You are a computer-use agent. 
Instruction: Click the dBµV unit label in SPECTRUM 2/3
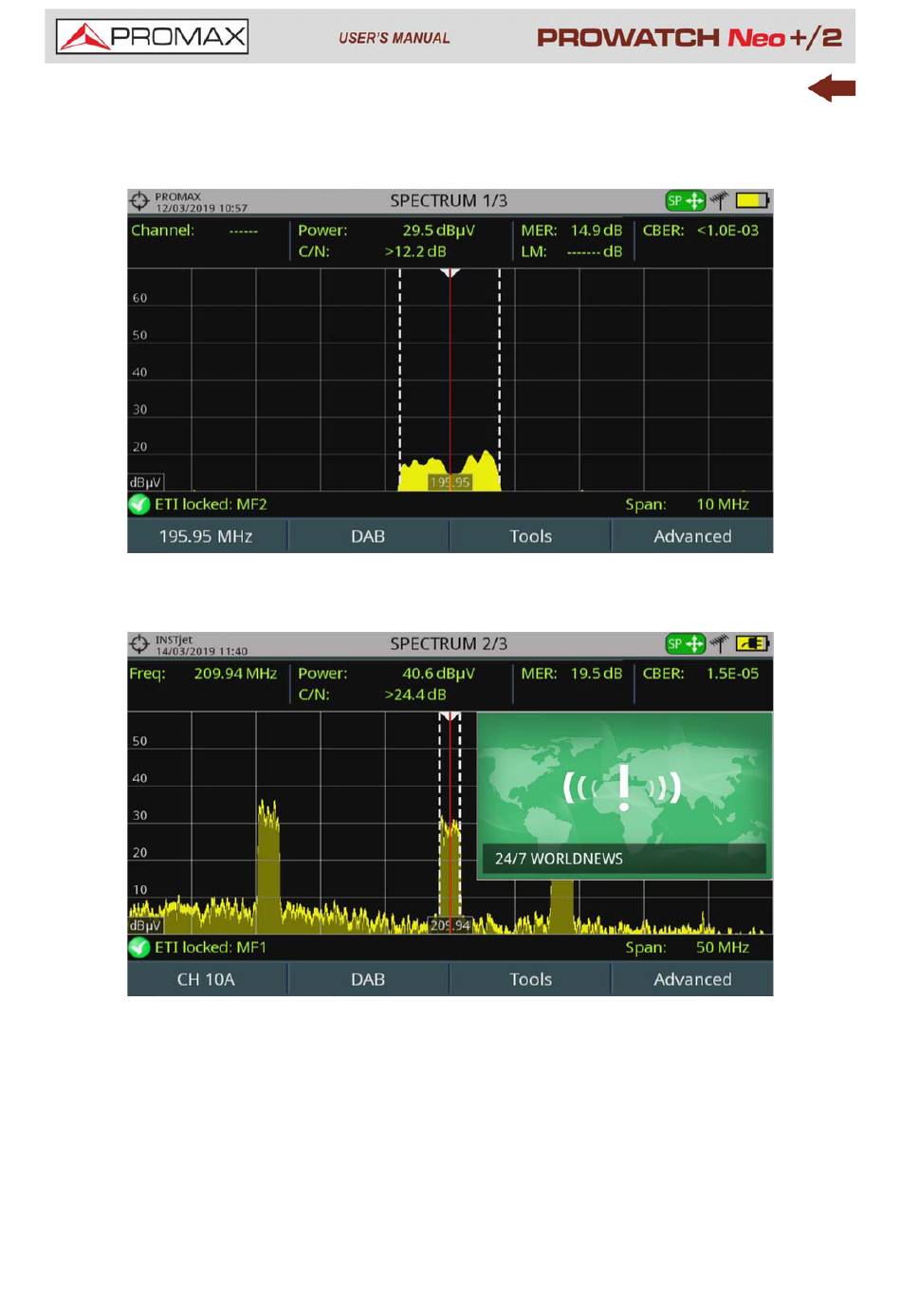click(x=146, y=925)
